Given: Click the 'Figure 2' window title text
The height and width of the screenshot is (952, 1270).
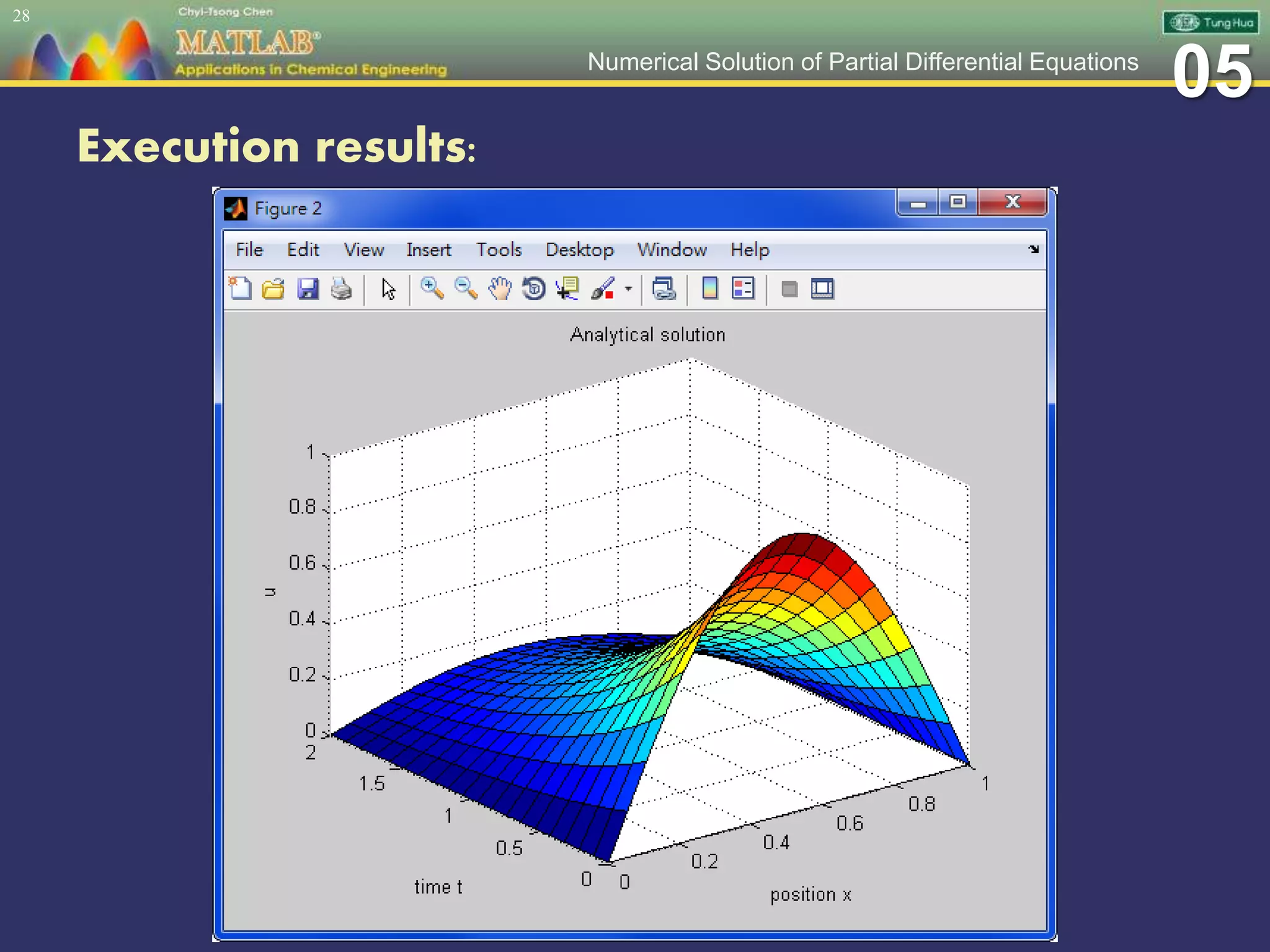Looking at the screenshot, I should 288,209.
